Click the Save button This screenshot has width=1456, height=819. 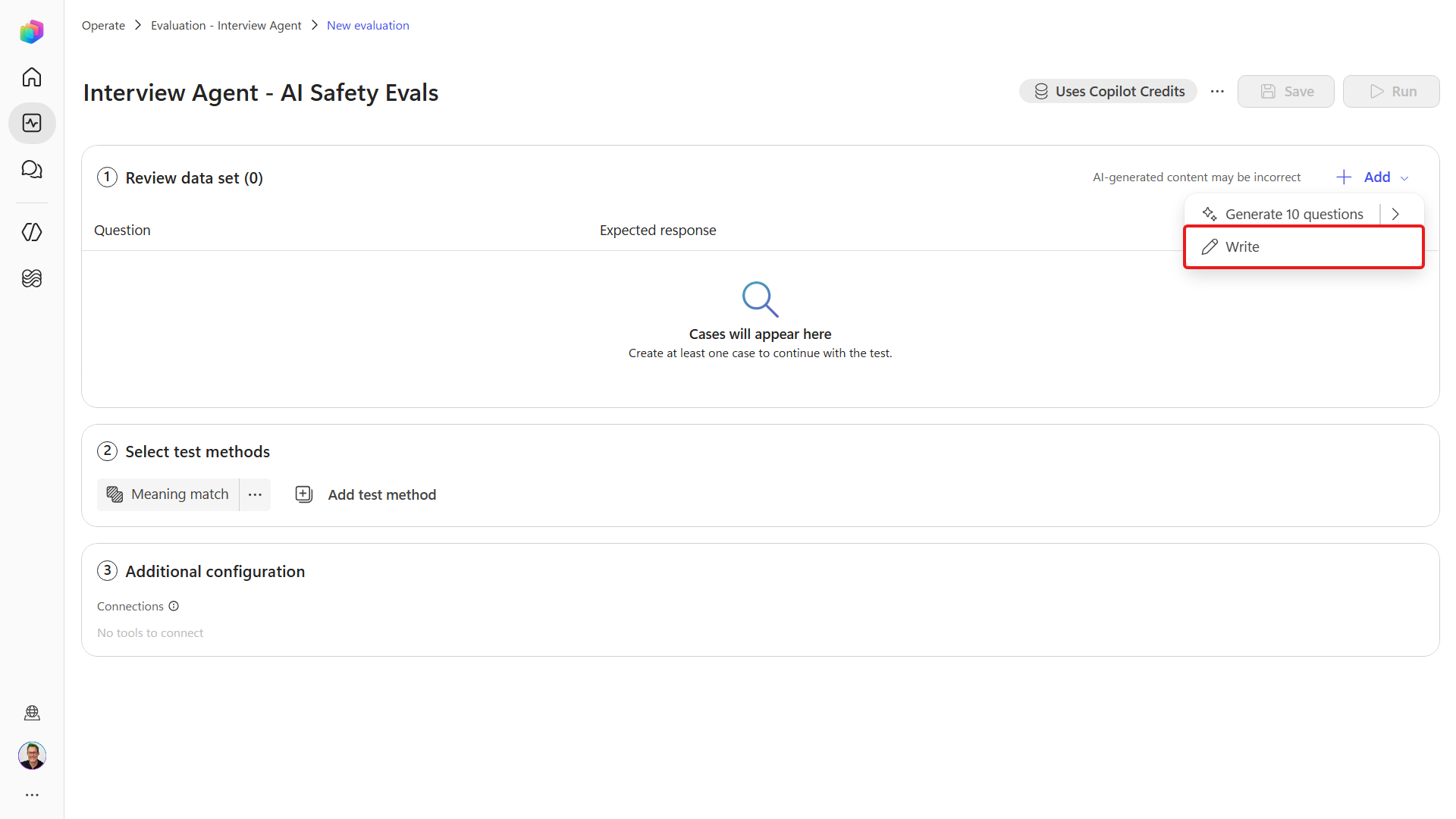click(x=1285, y=91)
